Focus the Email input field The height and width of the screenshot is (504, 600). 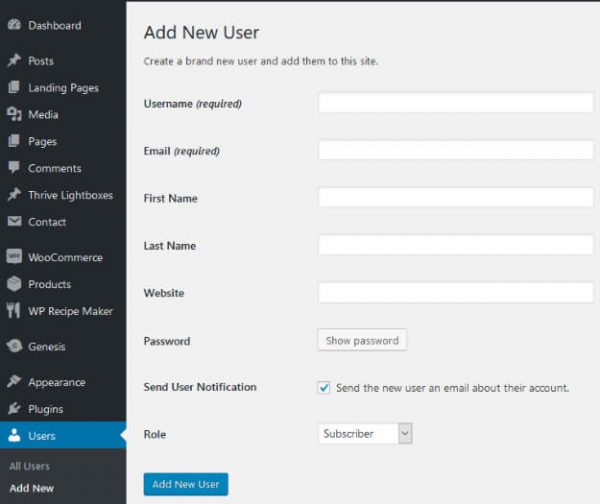[x=456, y=150]
